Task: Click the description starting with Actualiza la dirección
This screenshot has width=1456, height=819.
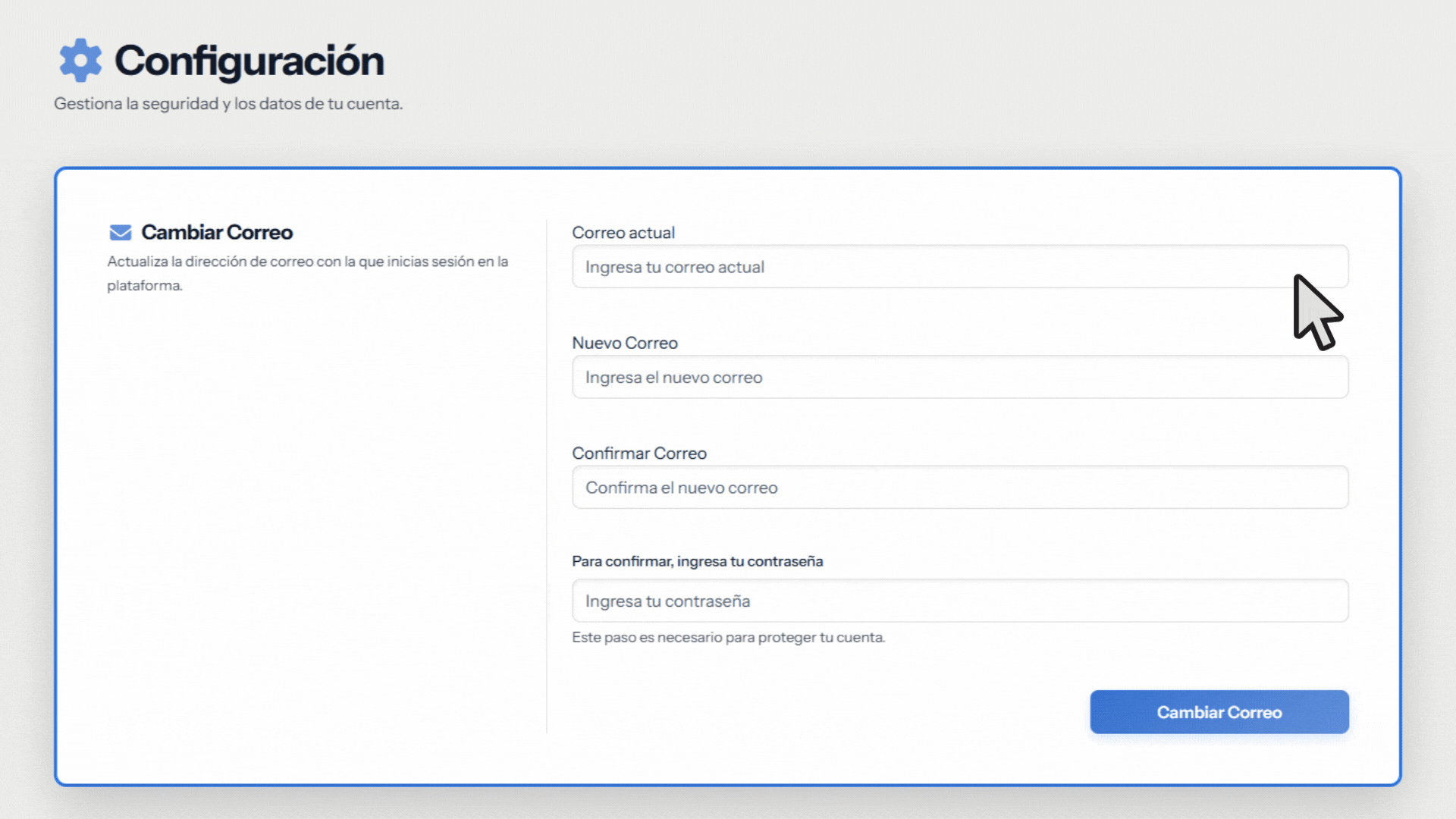Action: click(307, 262)
